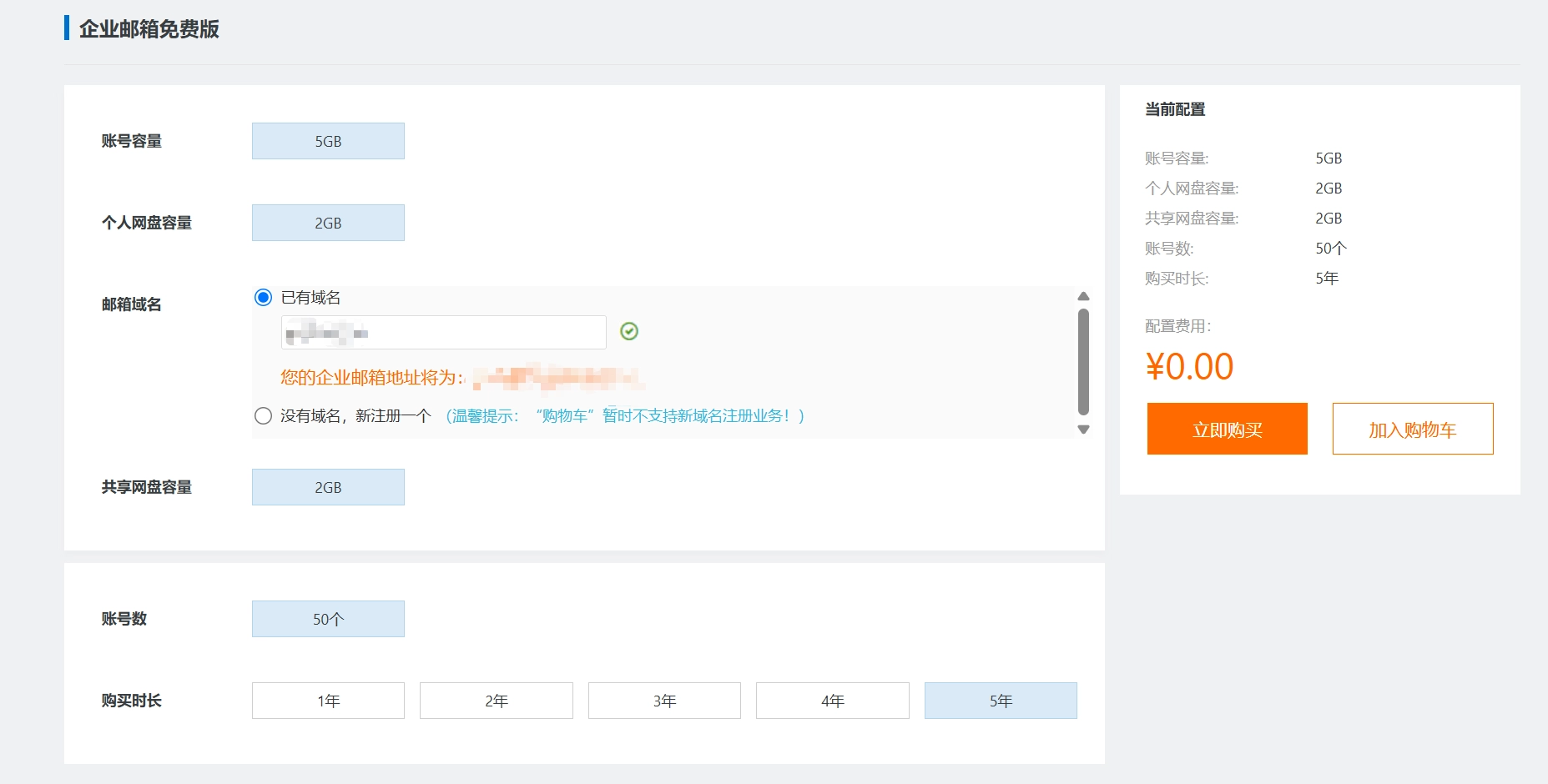Screen dimensions: 1548x784
Task: Select the 4年 purchase duration option
Action: pos(832,701)
